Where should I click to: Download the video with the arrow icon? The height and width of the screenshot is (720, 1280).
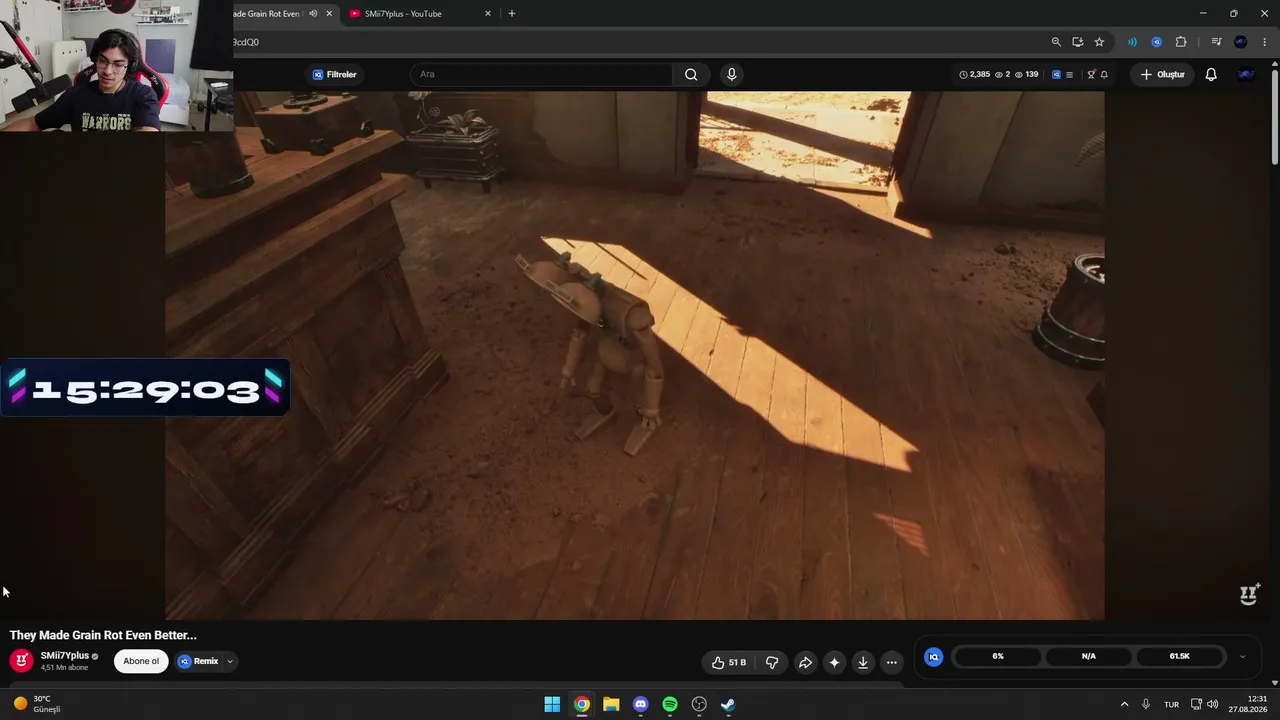pos(863,662)
